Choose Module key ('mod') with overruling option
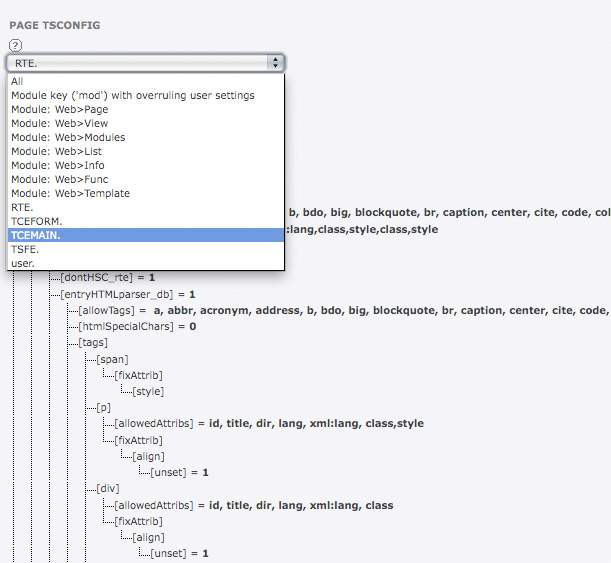 tap(132, 95)
